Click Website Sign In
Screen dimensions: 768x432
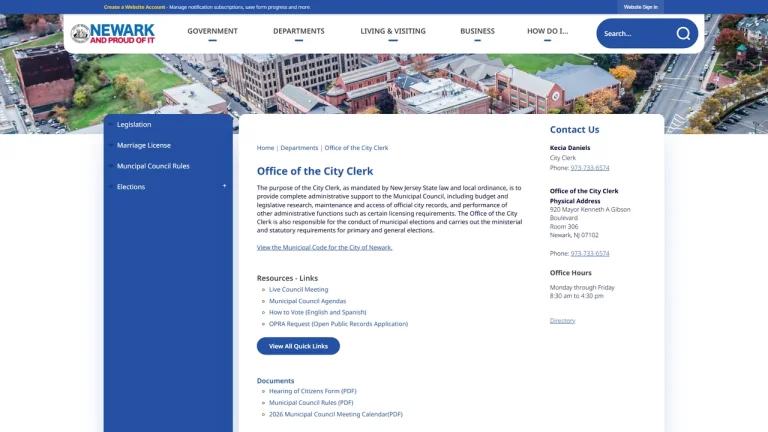pyautogui.click(x=640, y=7)
